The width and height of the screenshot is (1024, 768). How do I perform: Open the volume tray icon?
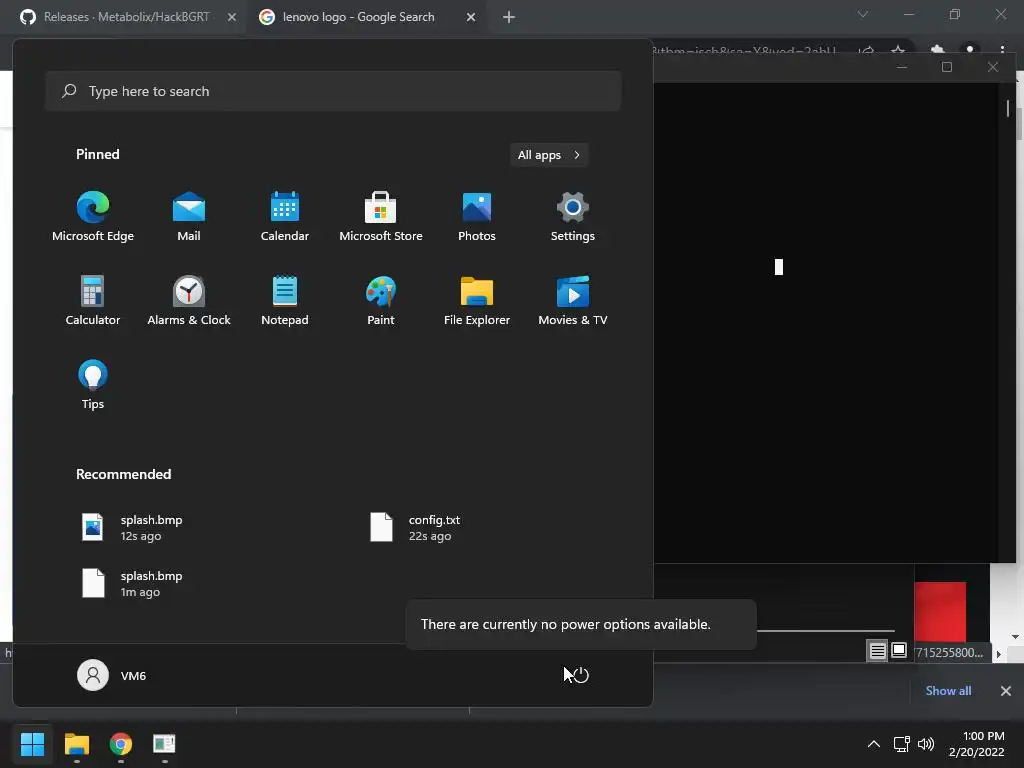pos(926,744)
